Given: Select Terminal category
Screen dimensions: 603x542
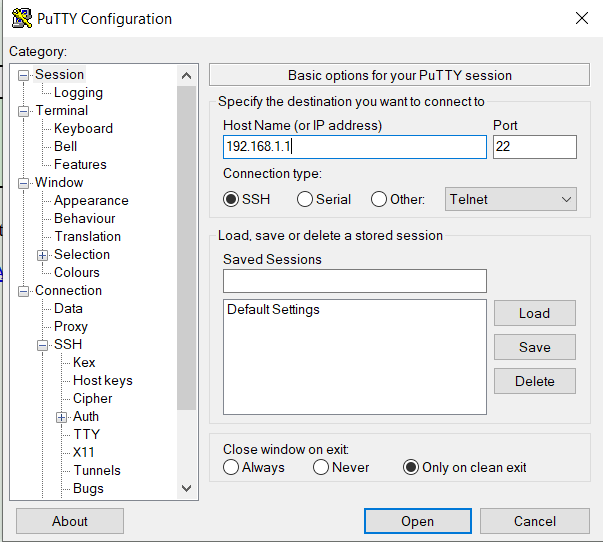Looking at the screenshot, I should [x=62, y=110].
